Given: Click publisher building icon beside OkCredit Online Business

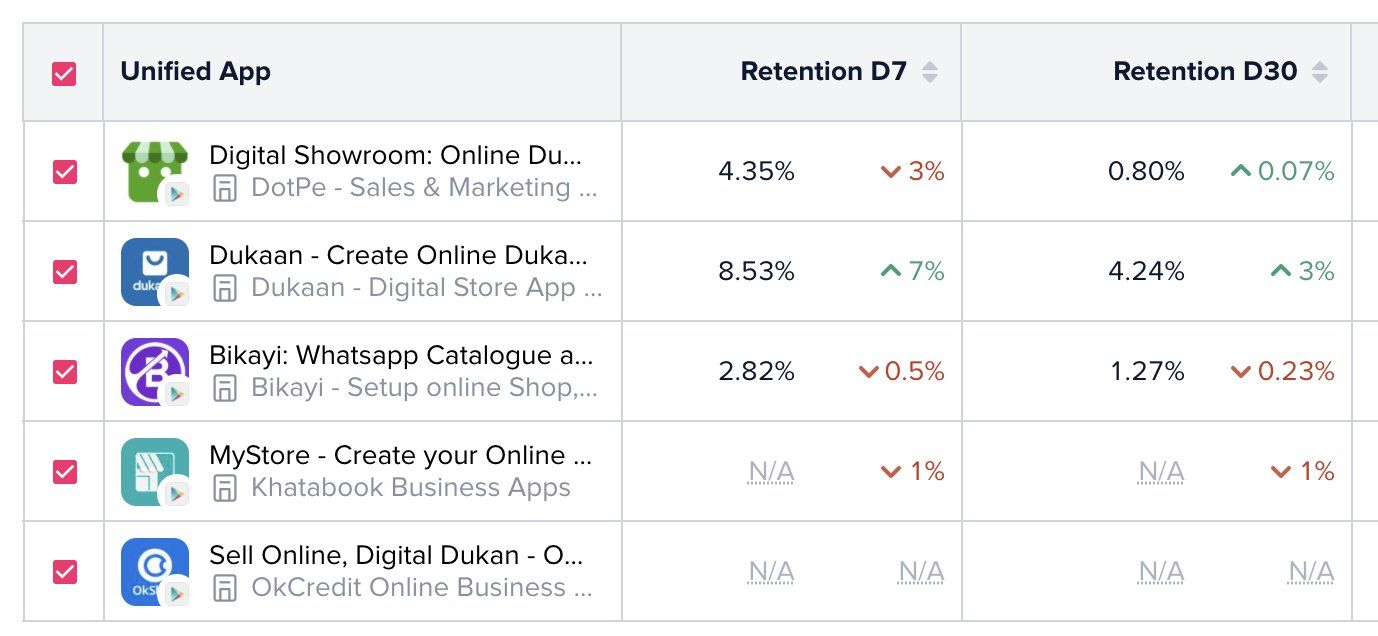Looking at the screenshot, I should point(225,588).
